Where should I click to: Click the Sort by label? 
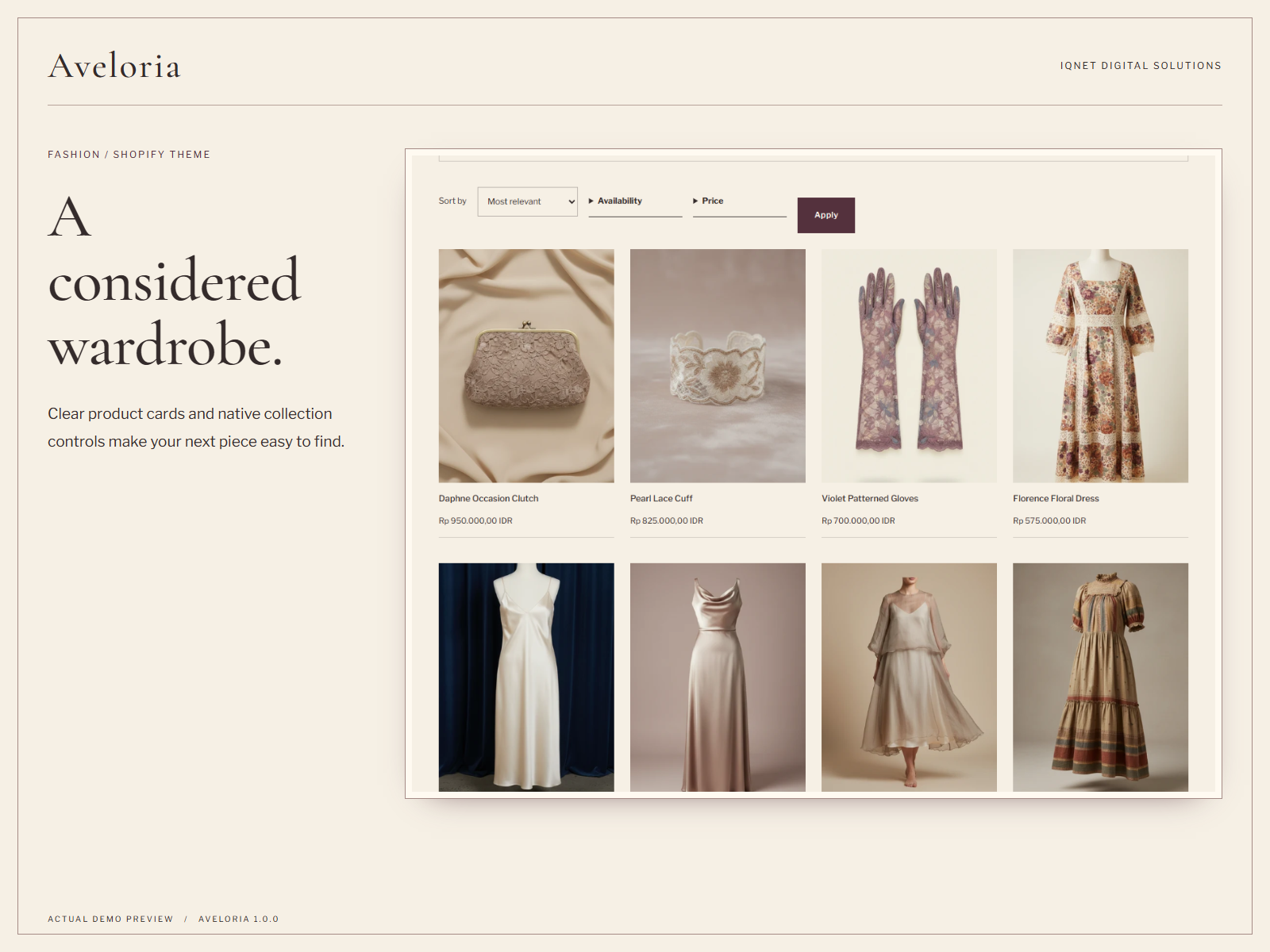tap(452, 201)
